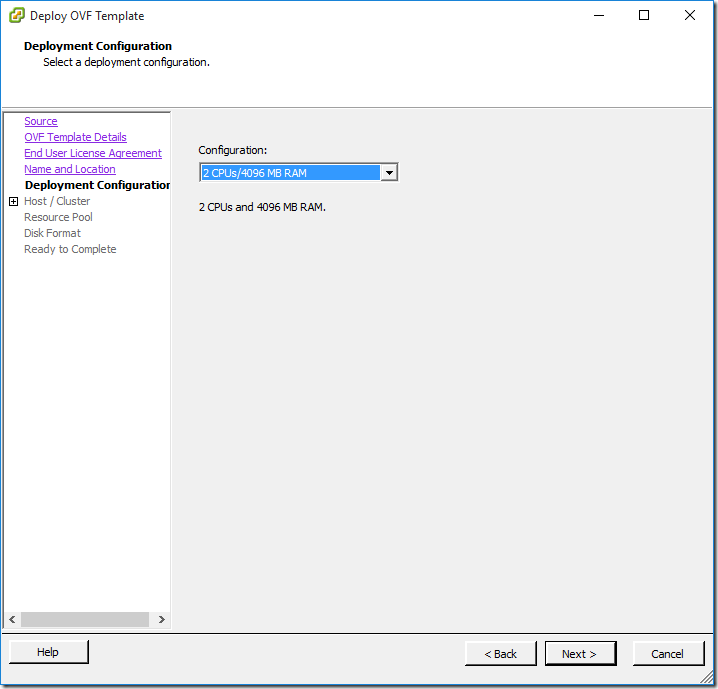Screen dimensions: 718x689
Task: Click the Ready to Complete step
Action: (x=71, y=250)
